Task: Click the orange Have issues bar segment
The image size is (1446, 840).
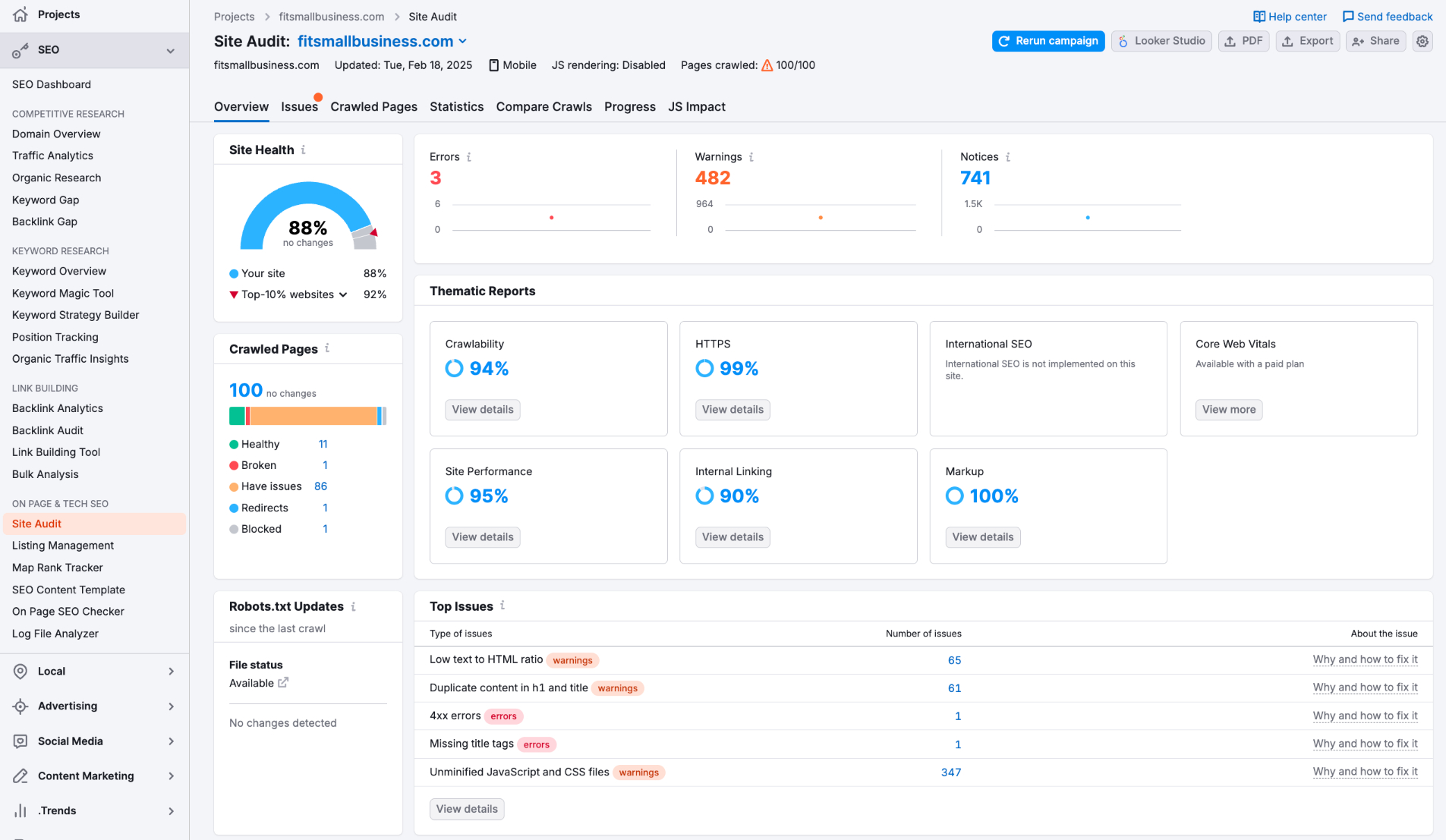Action: [313, 416]
